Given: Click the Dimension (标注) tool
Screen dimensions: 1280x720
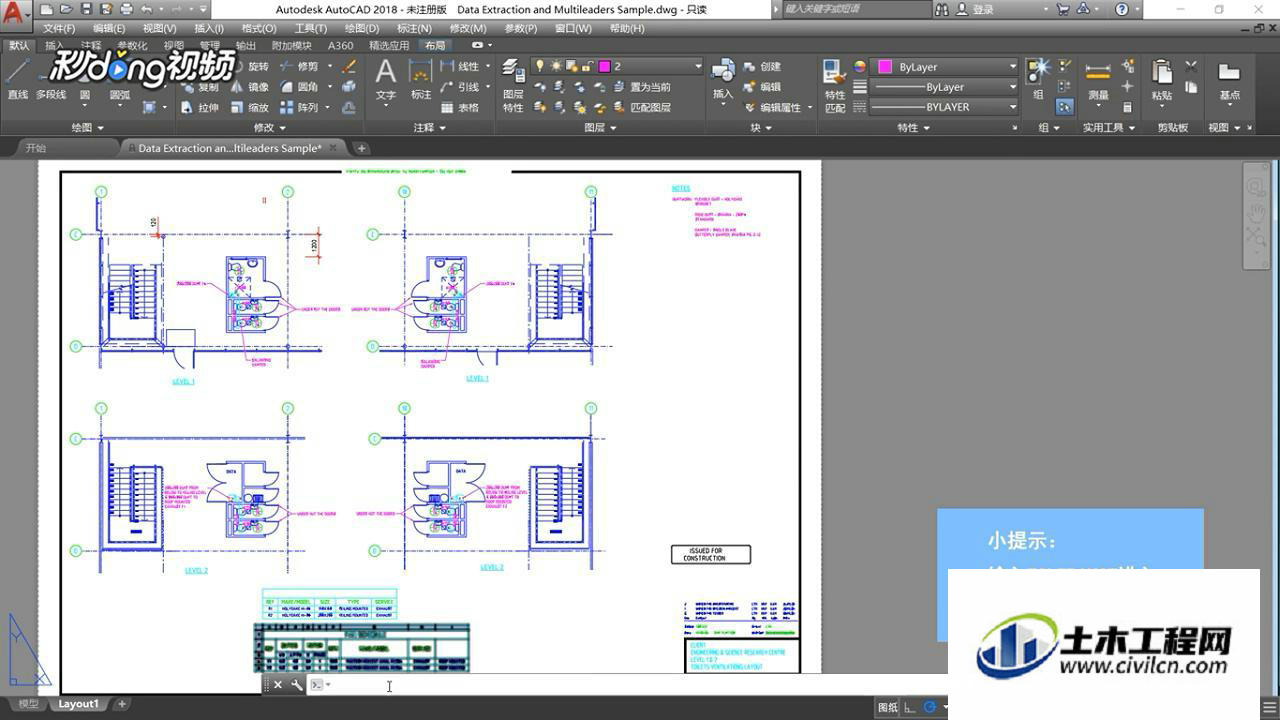Looking at the screenshot, I should coord(421,80).
